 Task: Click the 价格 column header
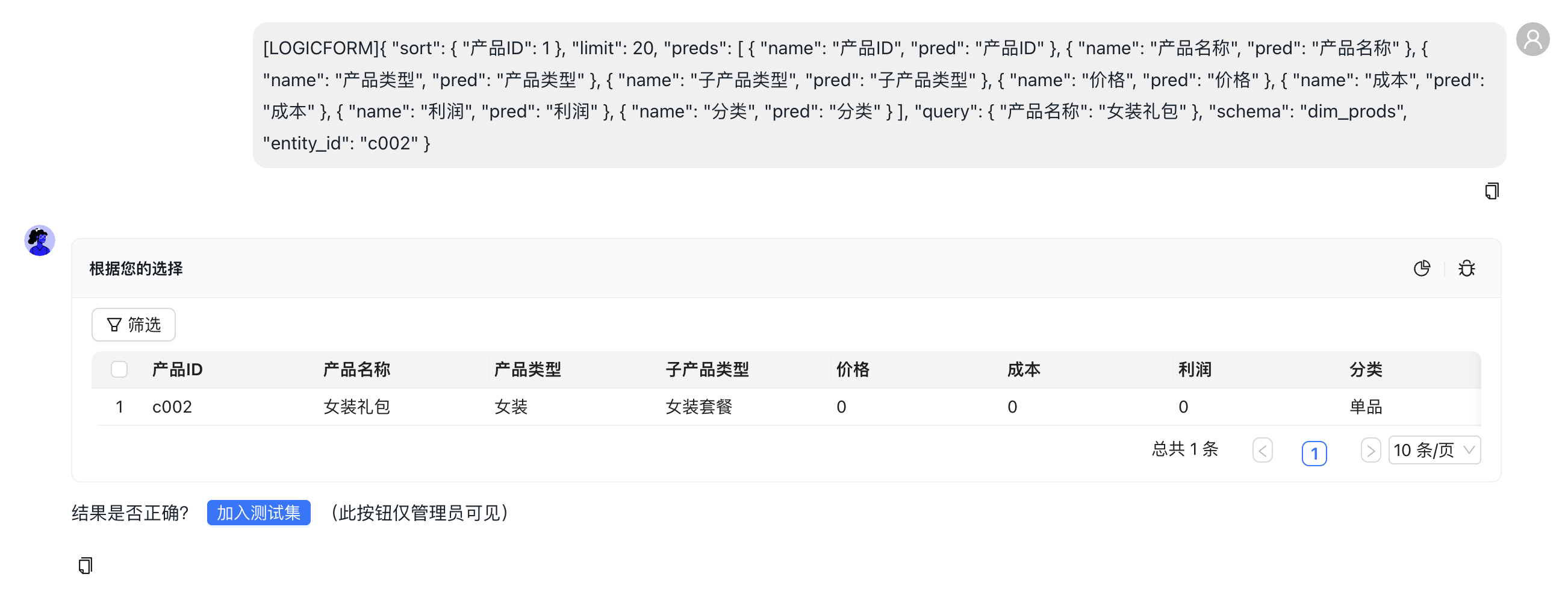(852, 369)
